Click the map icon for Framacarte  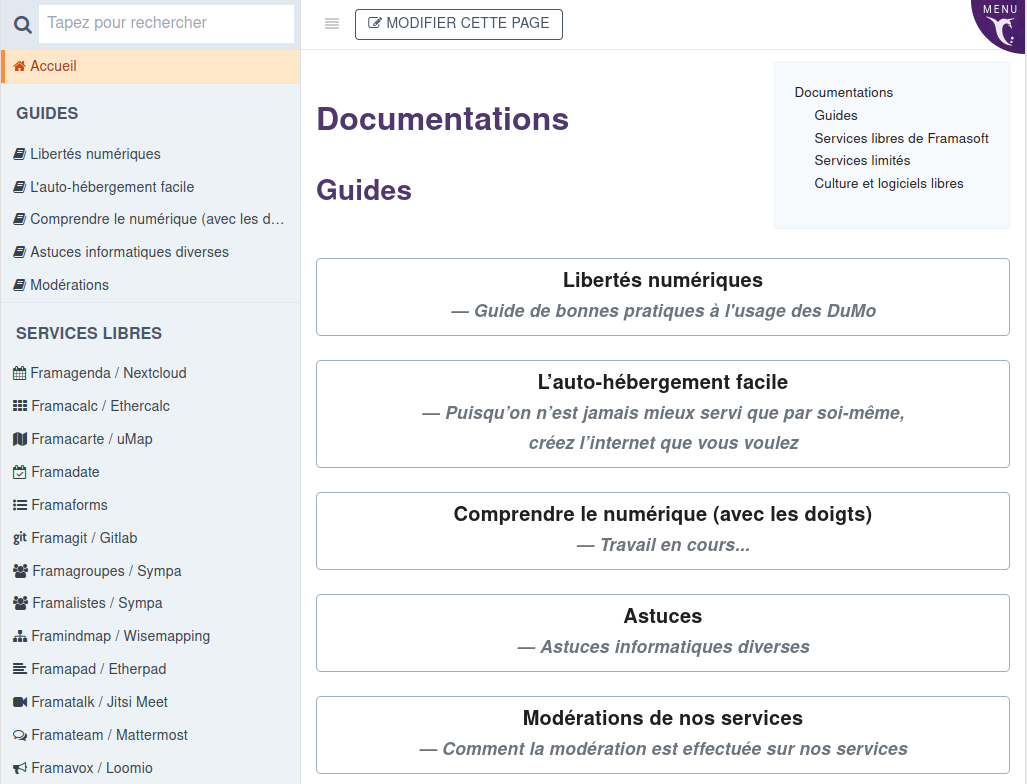click(x=20, y=439)
